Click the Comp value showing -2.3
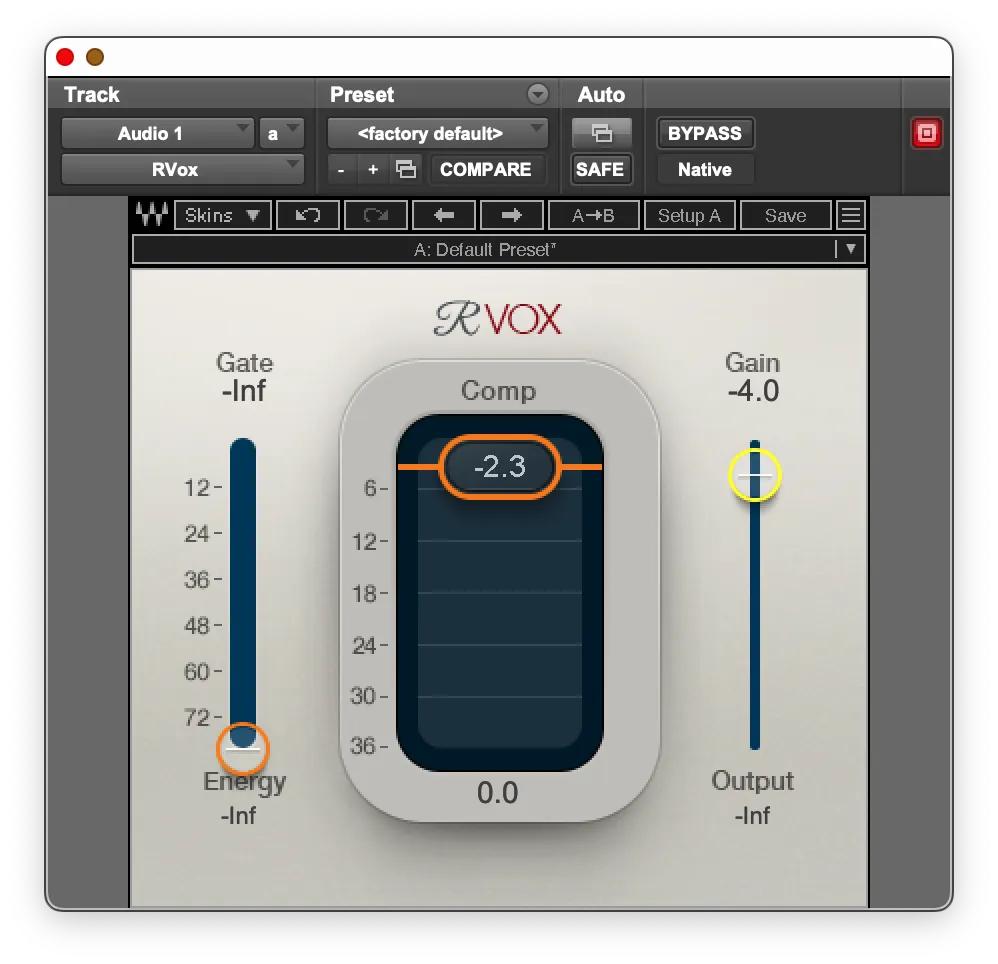The image size is (998, 964). (x=498, y=466)
